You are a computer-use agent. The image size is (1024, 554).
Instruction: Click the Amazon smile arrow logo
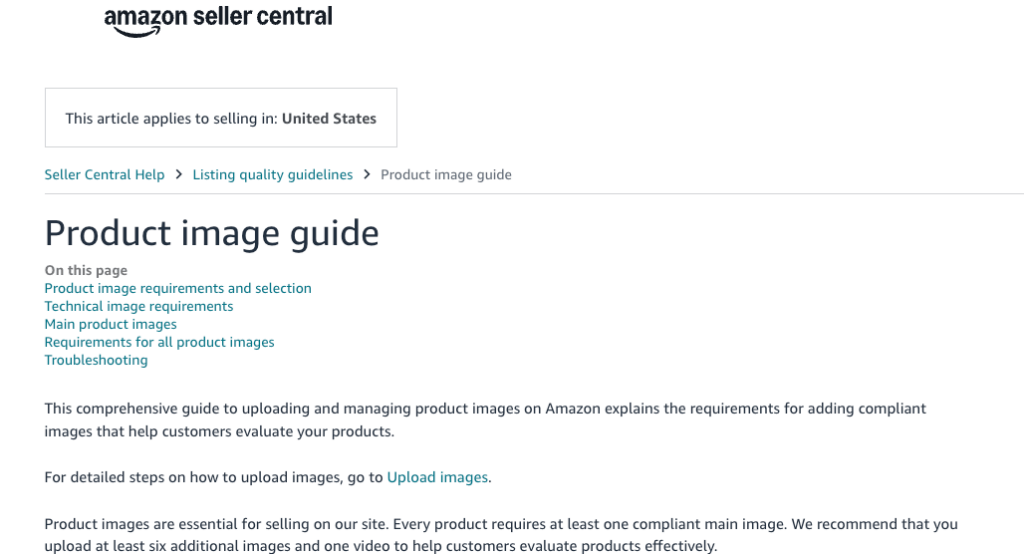pos(137,32)
